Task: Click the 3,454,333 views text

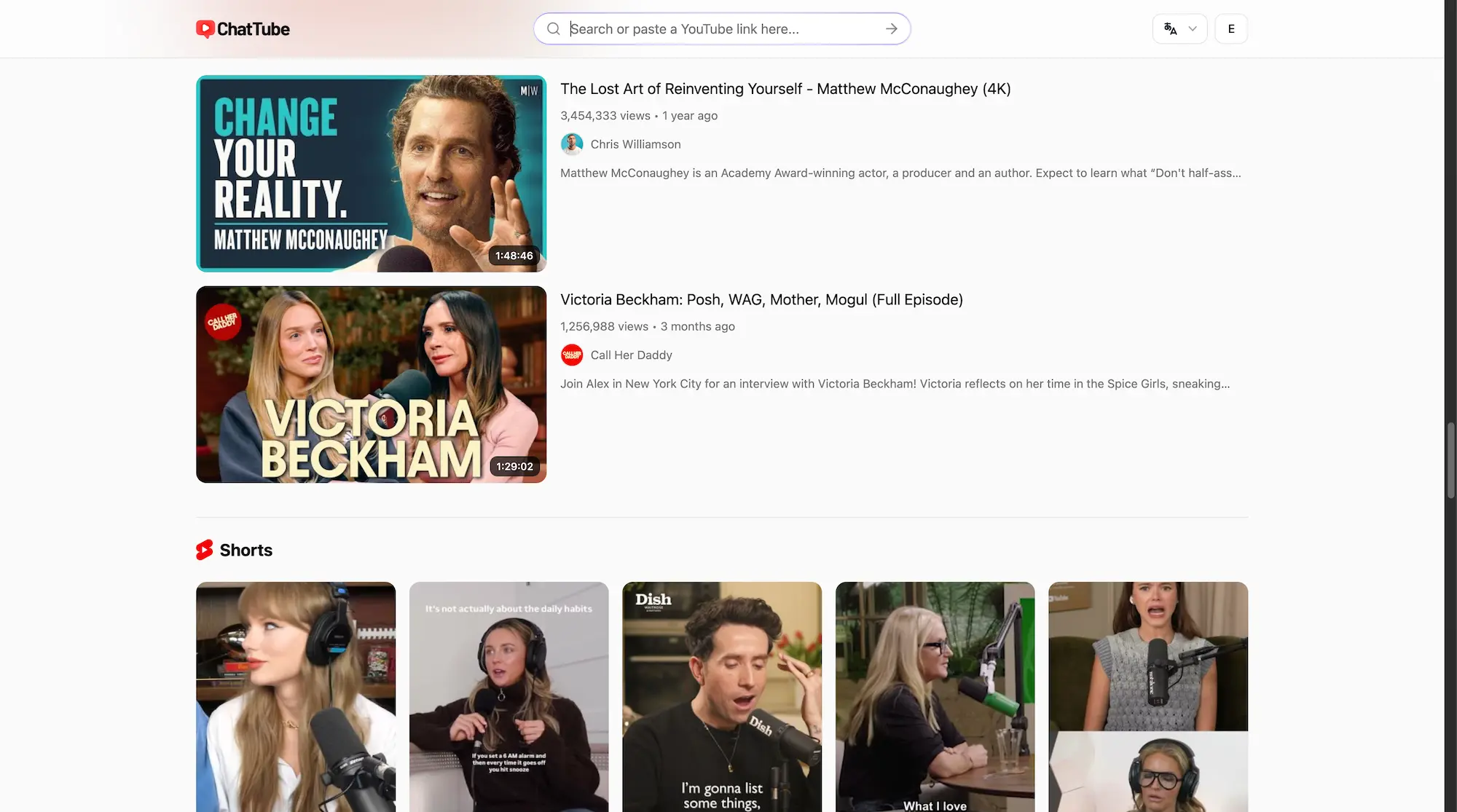Action: tap(605, 116)
